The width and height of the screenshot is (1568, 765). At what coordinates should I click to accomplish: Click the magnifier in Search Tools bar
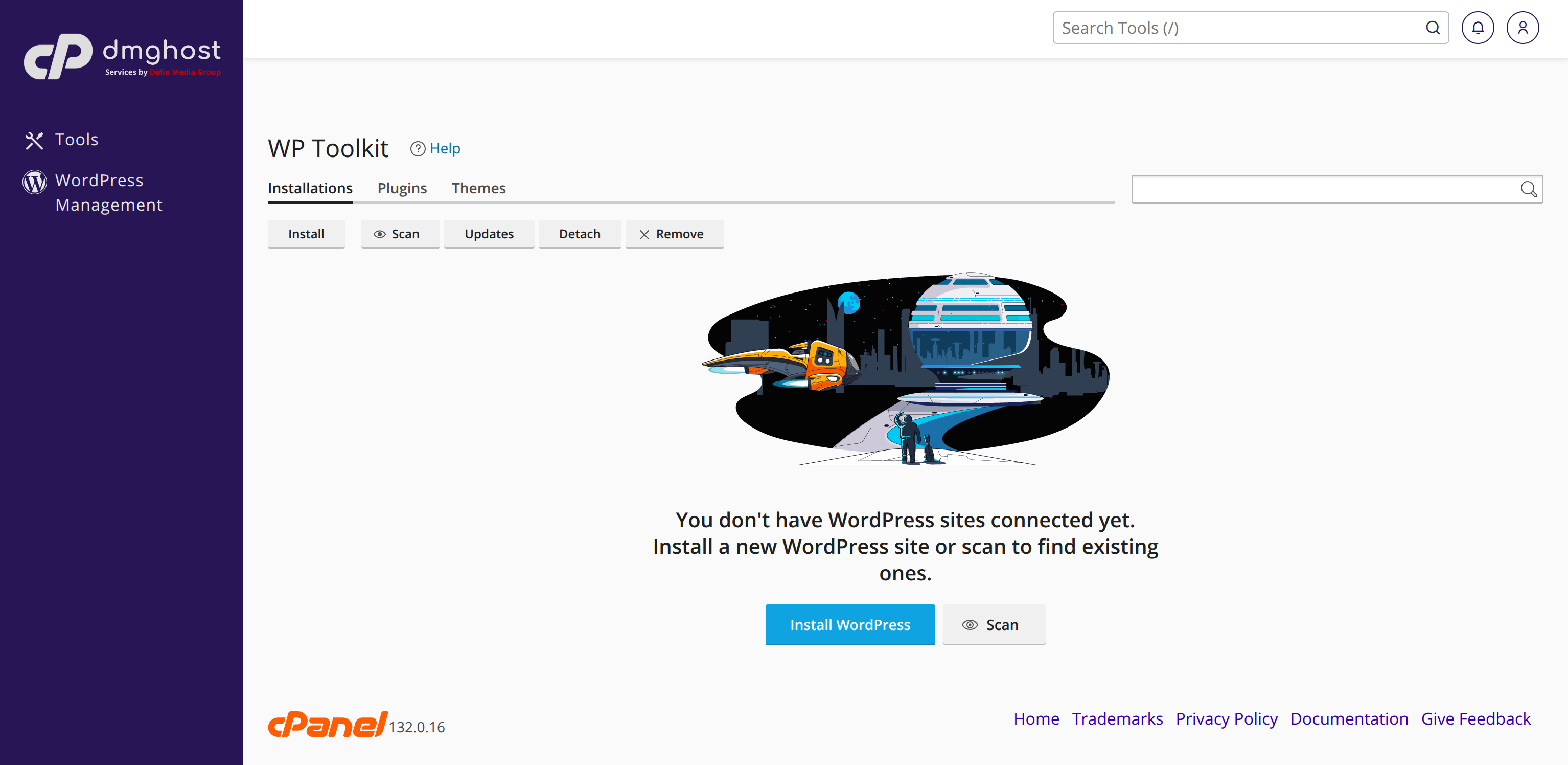1433,28
